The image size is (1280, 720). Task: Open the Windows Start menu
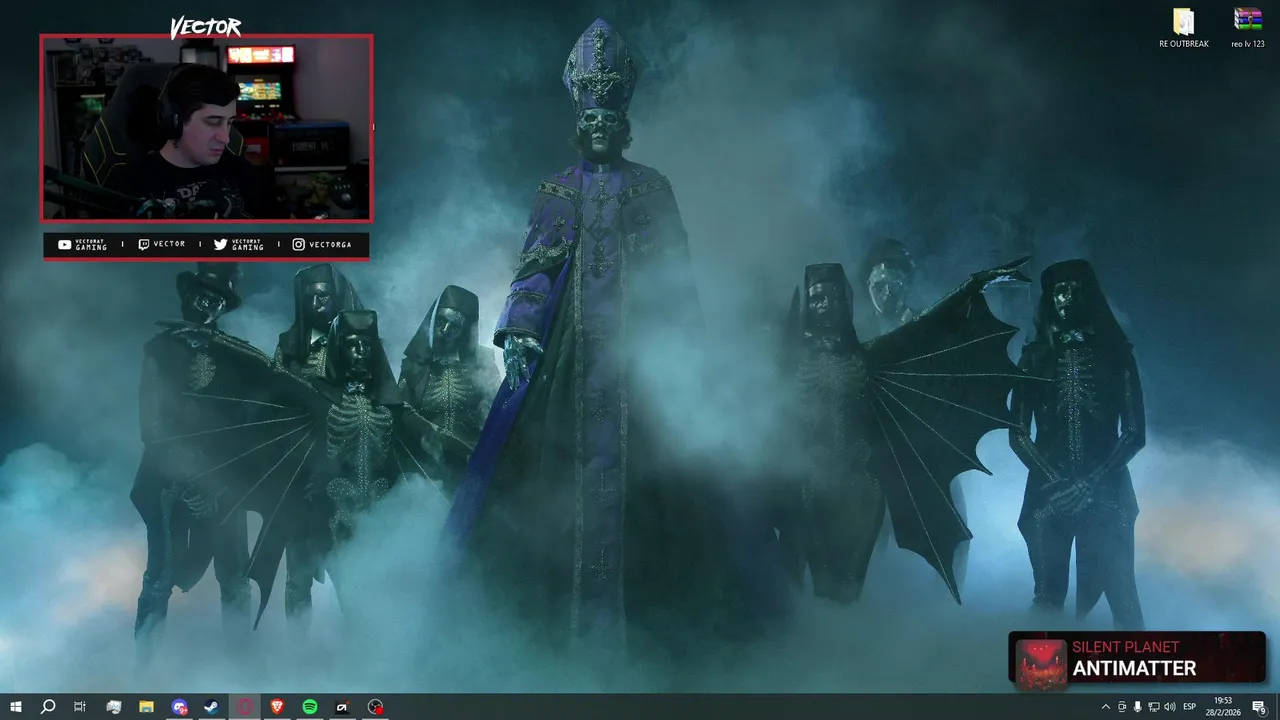coord(16,707)
